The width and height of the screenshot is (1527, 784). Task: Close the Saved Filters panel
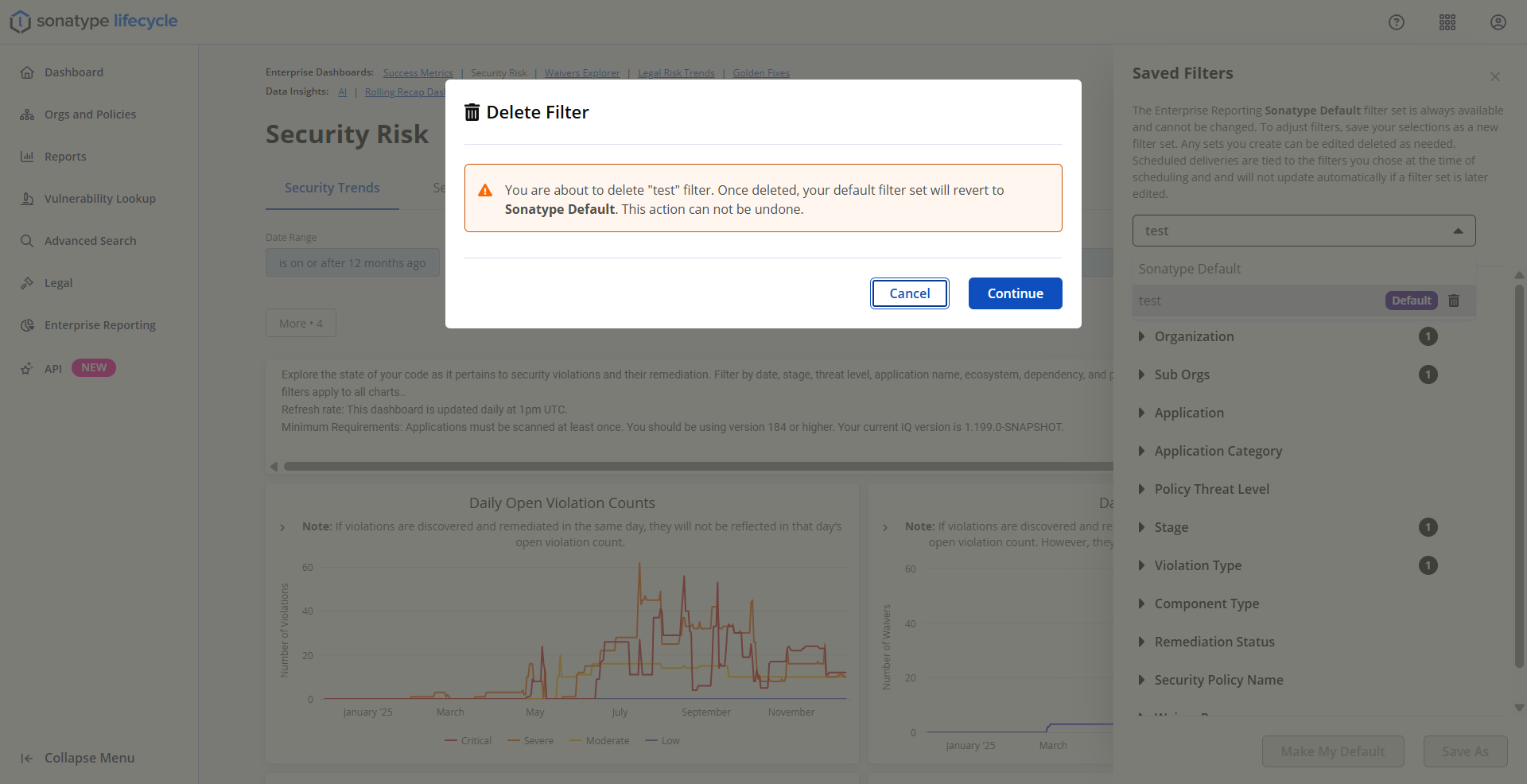pos(1495,76)
